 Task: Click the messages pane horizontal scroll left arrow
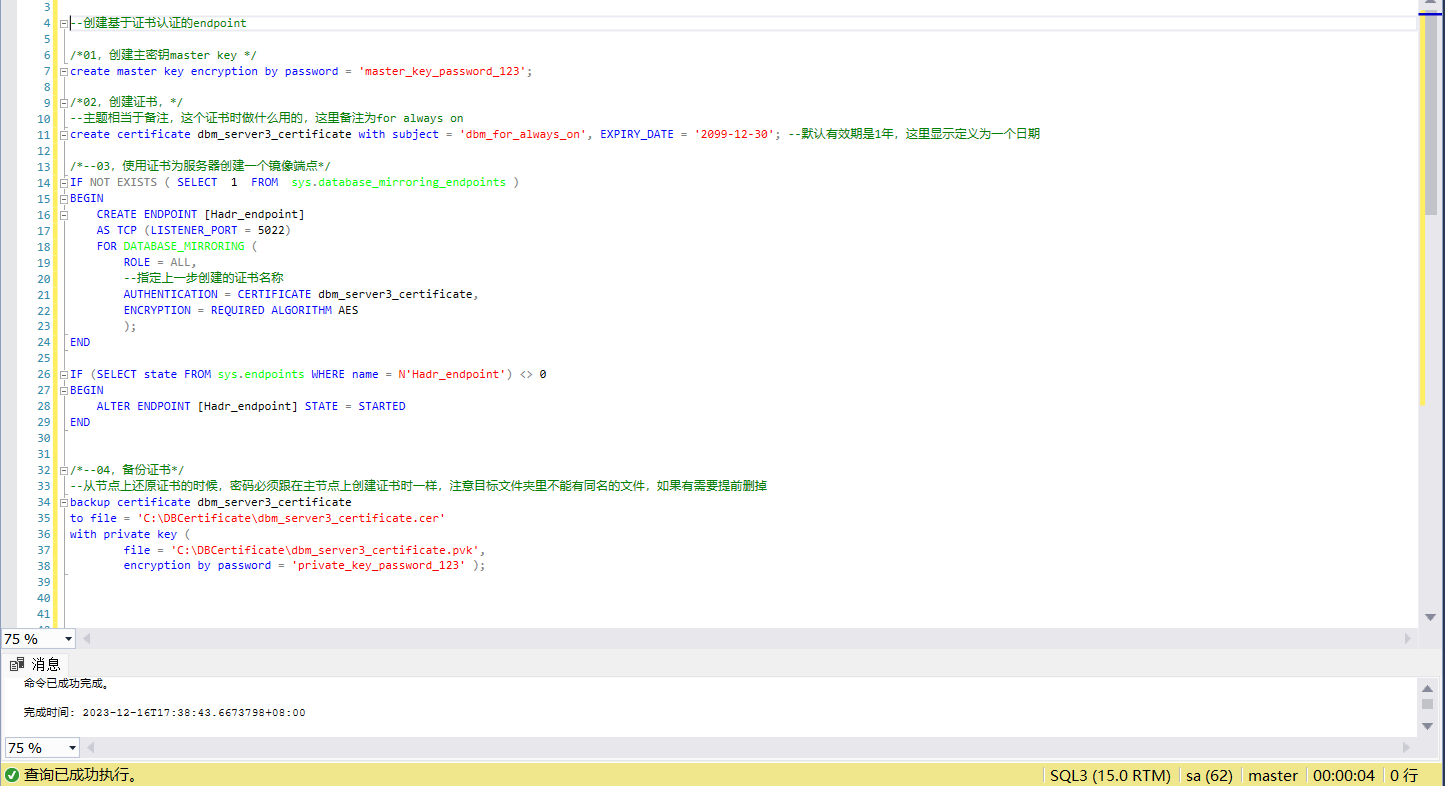click(x=89, y=747)
